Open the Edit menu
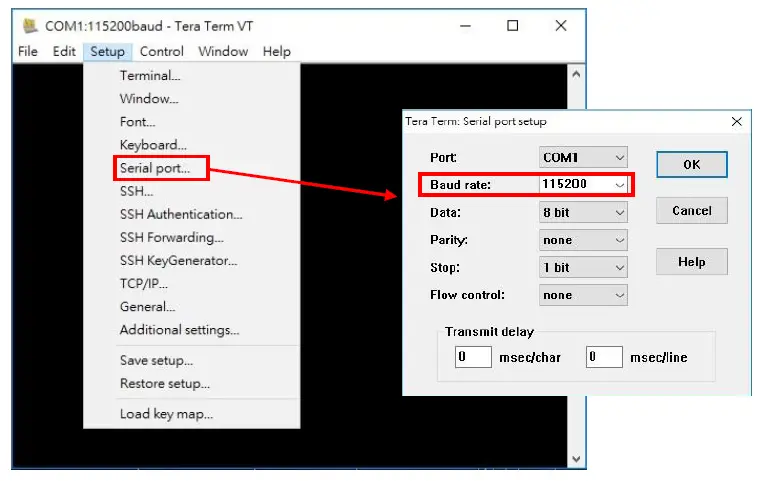Screen dimensions: 761x481 [x=64, y=51]
